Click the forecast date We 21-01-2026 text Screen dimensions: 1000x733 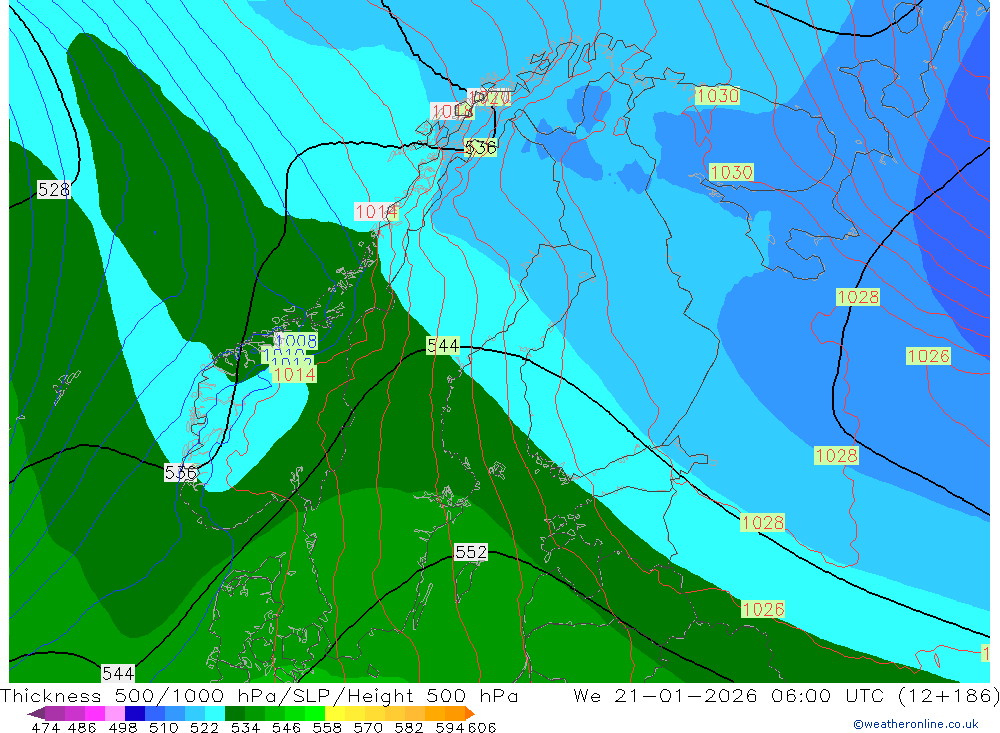665,695
